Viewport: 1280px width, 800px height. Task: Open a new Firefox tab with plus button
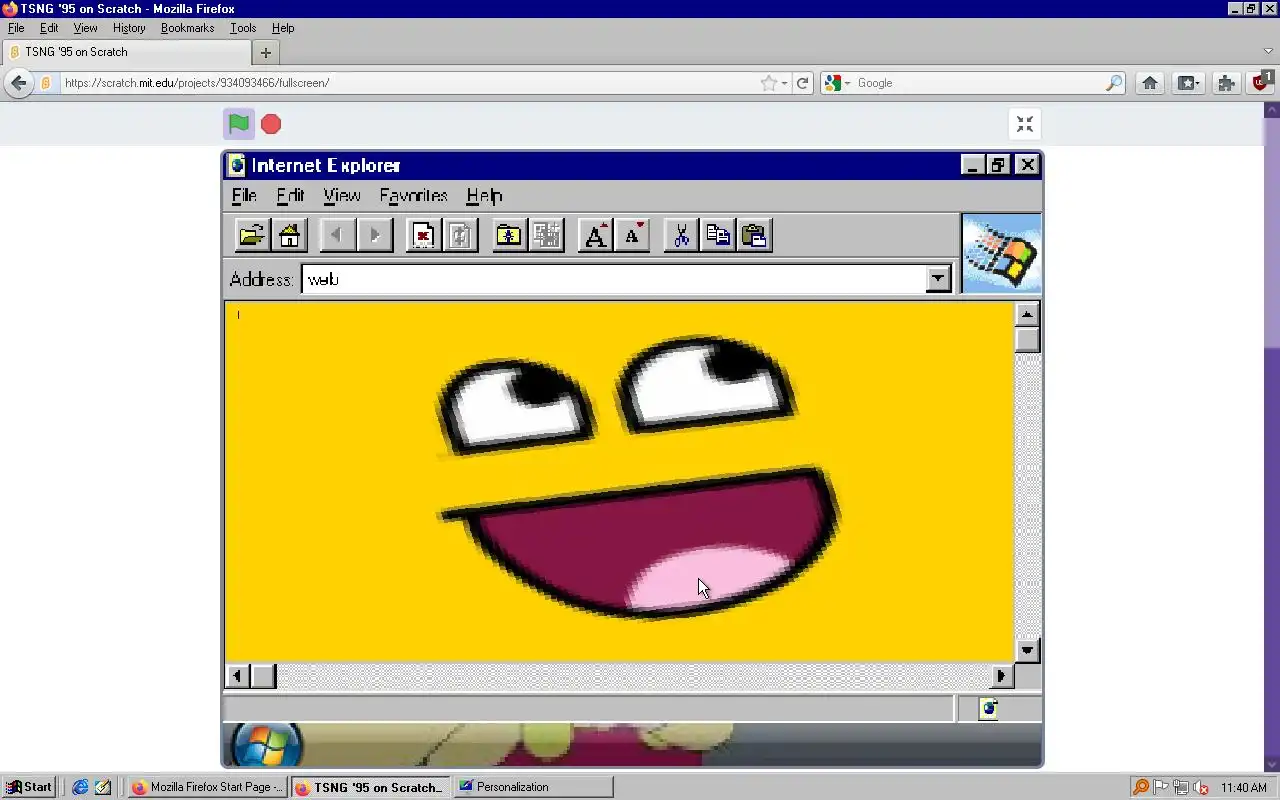pos(266,52)
